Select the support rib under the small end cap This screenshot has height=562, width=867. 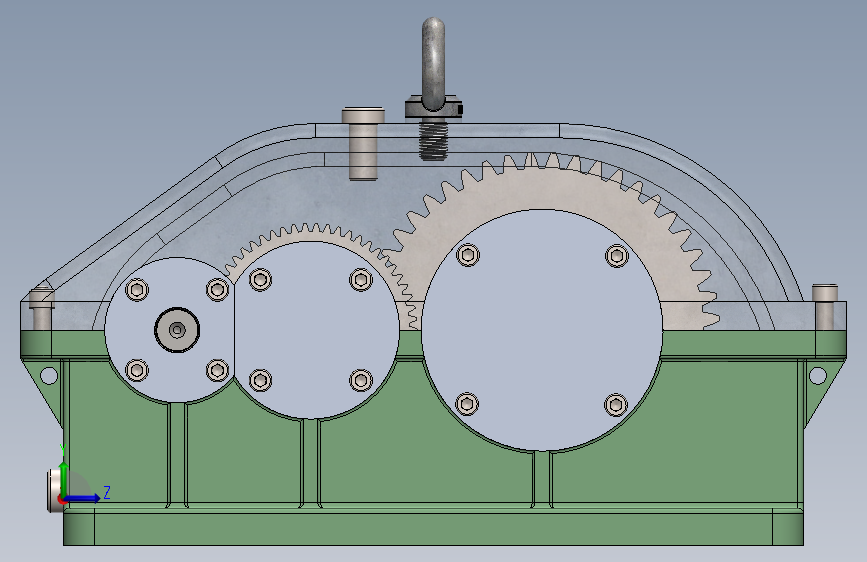177,455
